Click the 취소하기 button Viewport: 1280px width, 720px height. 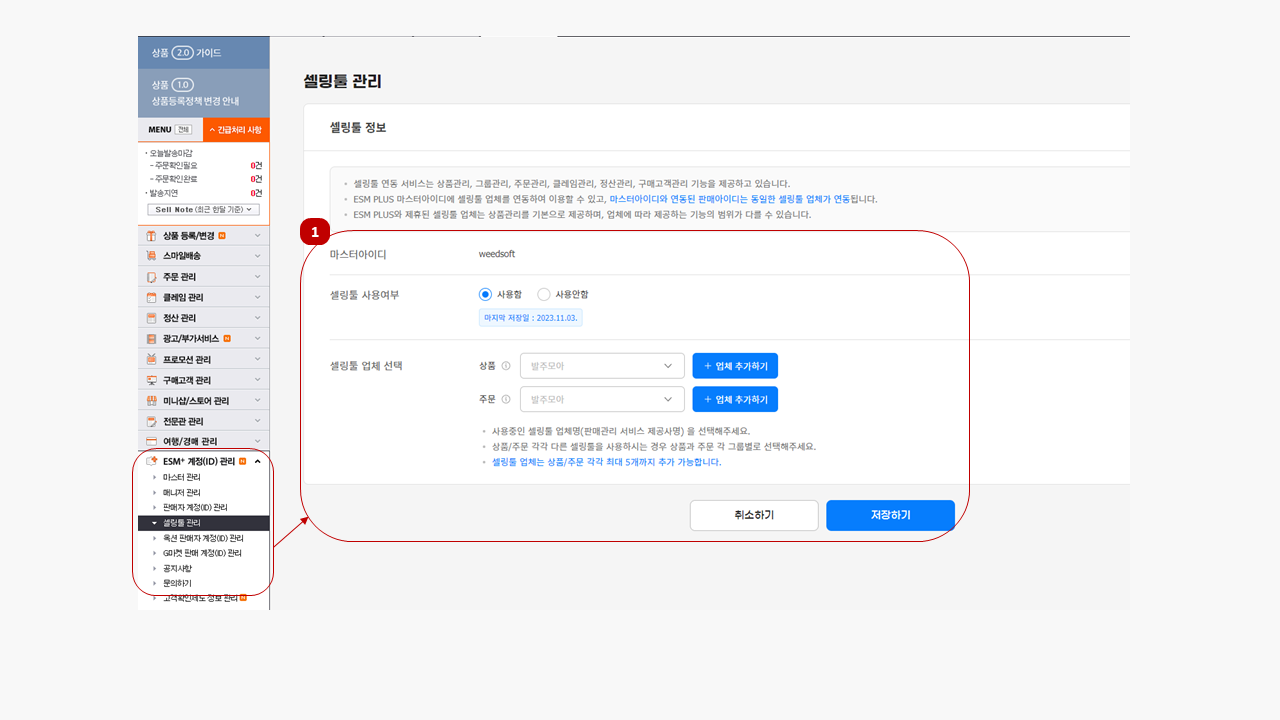754,515
